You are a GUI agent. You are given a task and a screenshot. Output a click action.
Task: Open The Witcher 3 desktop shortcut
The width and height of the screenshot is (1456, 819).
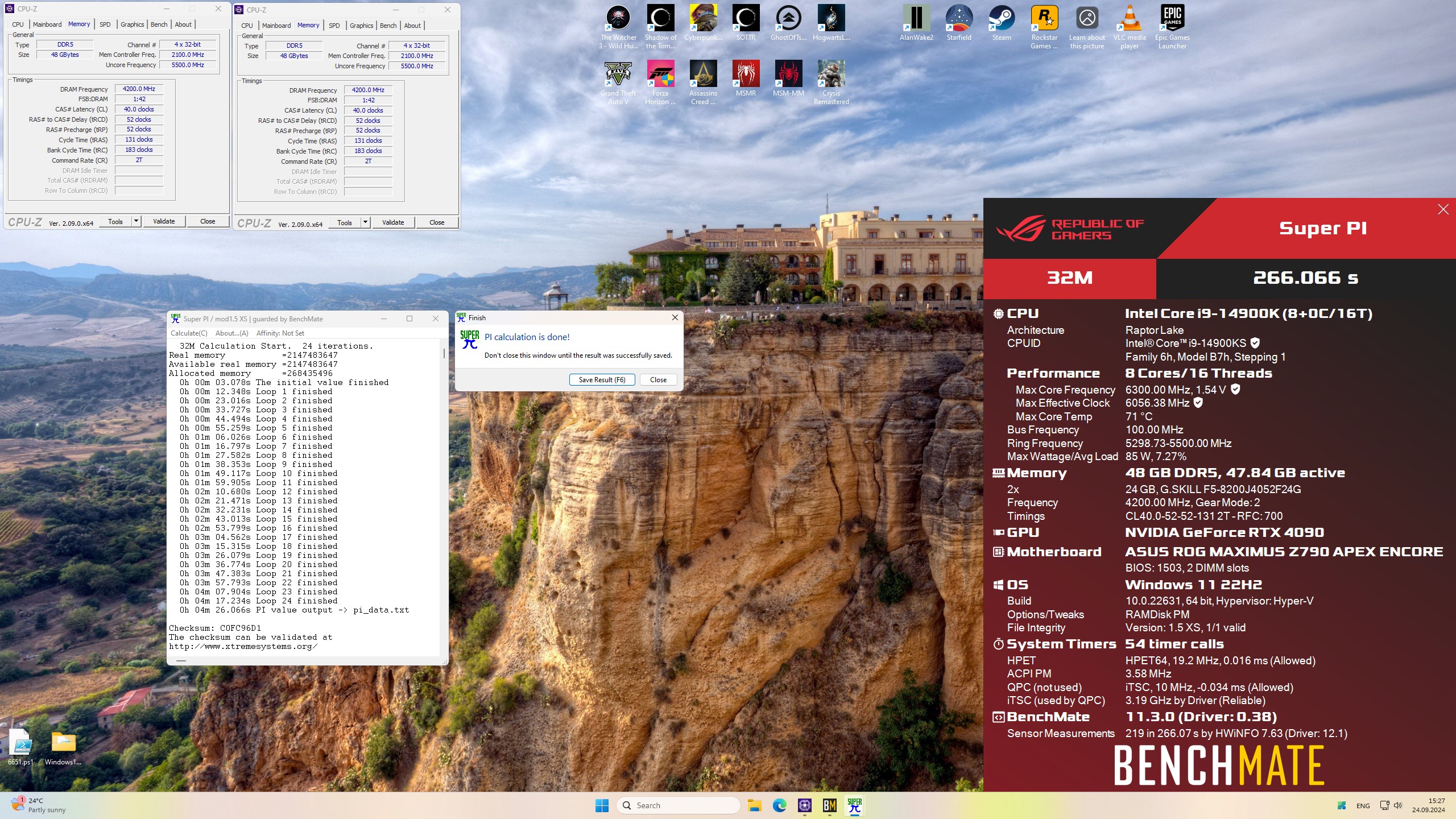coord(618,26)
